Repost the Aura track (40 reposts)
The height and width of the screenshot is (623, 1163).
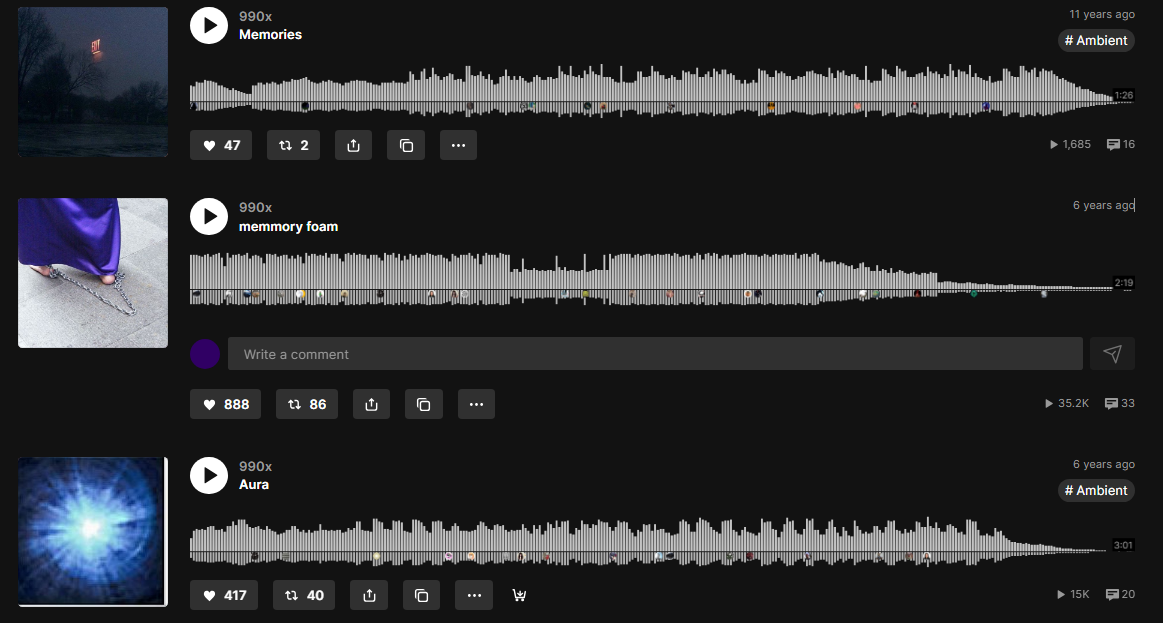pyautogui.click(x=304, y=595)
